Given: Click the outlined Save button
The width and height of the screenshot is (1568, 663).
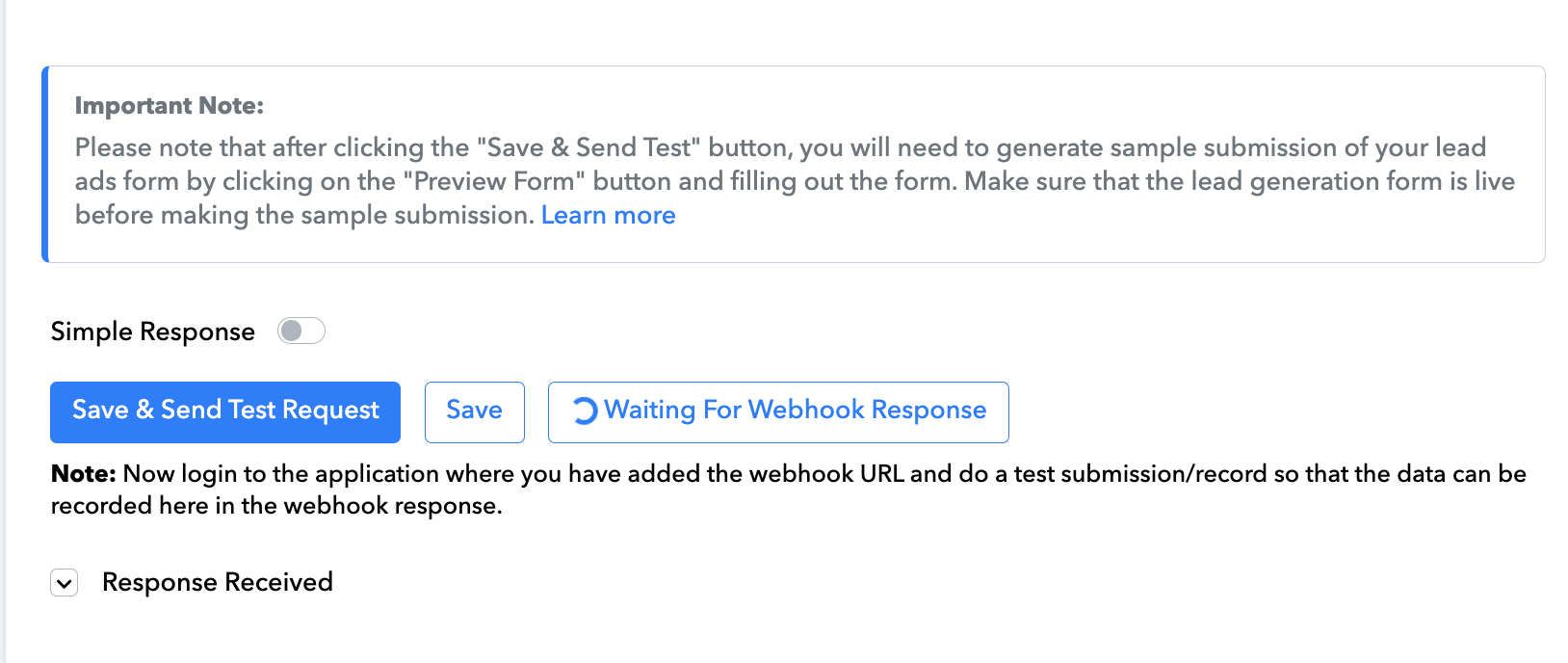Looking at the screenshot, I should (475, 412).
